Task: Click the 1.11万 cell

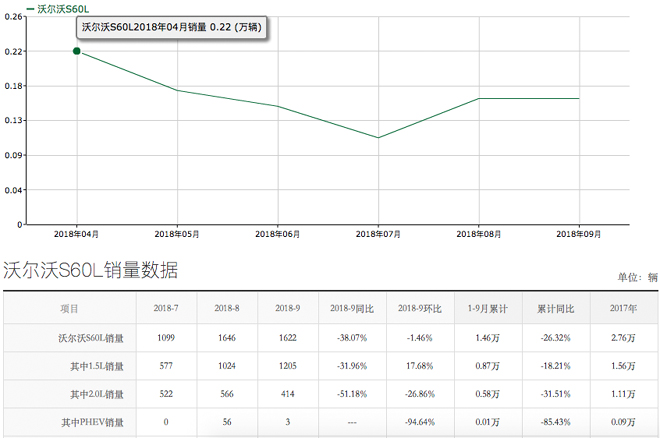Action: [623, 394]
